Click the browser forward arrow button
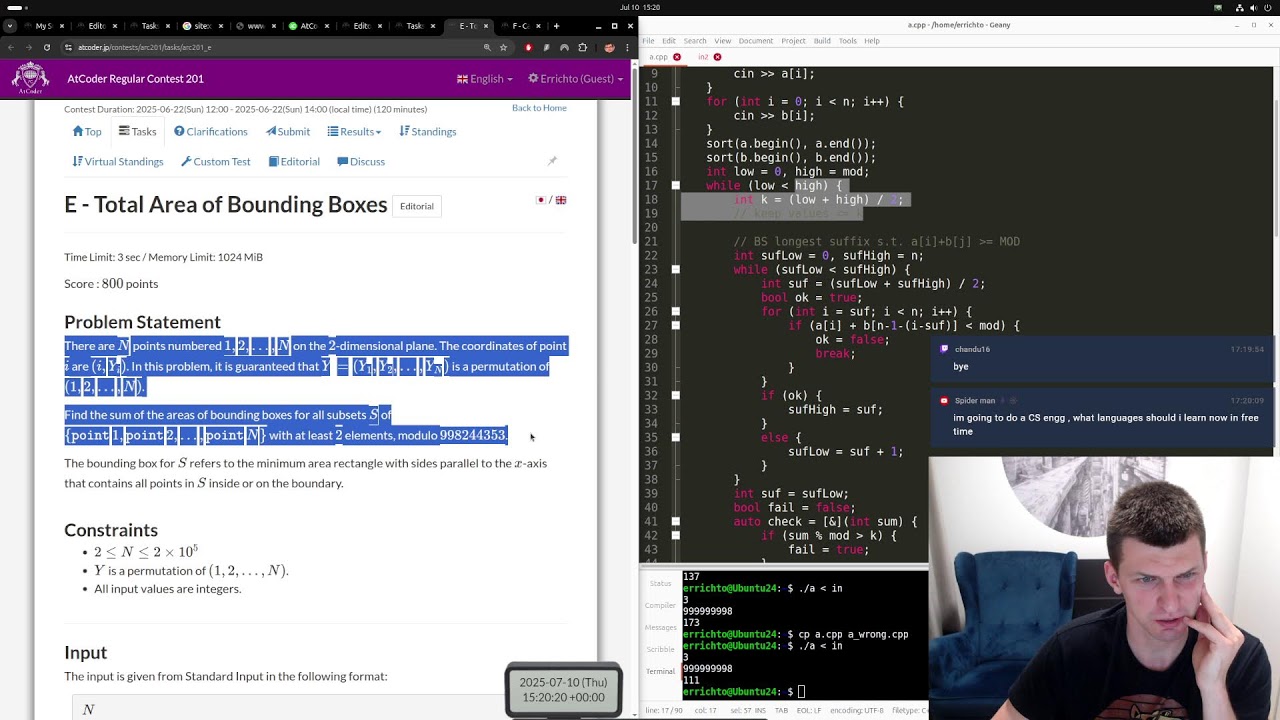Viewport: 1280px width, 720px height. pyautogui.click(x=29, y=47)
